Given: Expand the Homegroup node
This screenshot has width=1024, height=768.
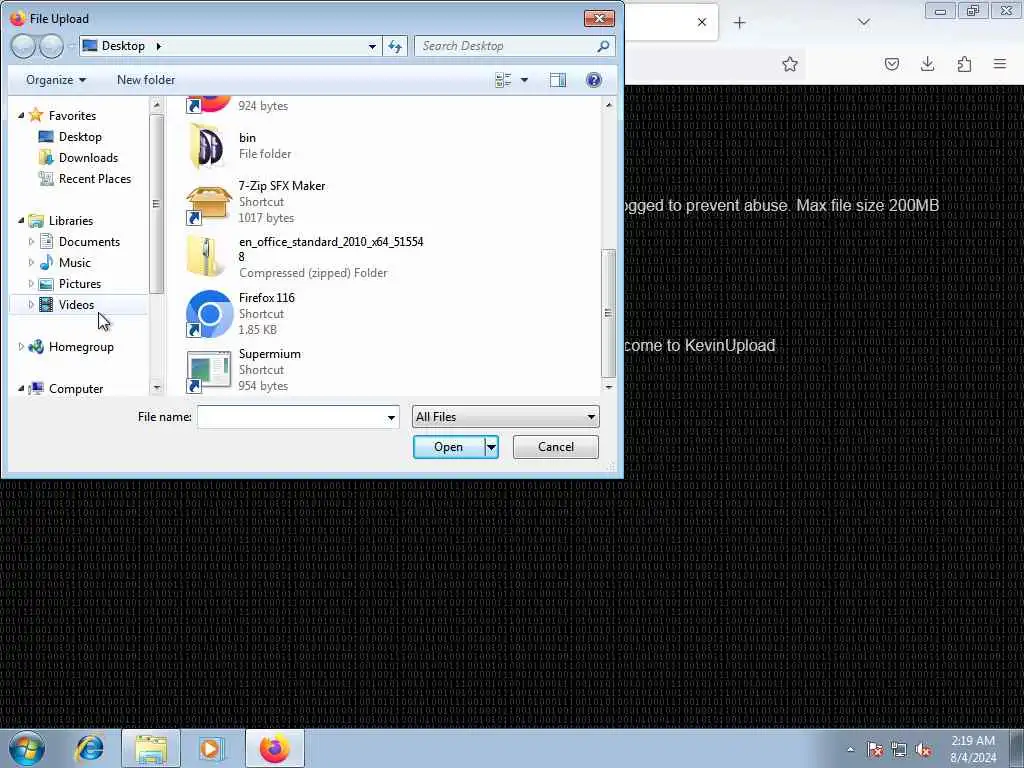Looking at the screenshot, I should (x=21, y=347).
